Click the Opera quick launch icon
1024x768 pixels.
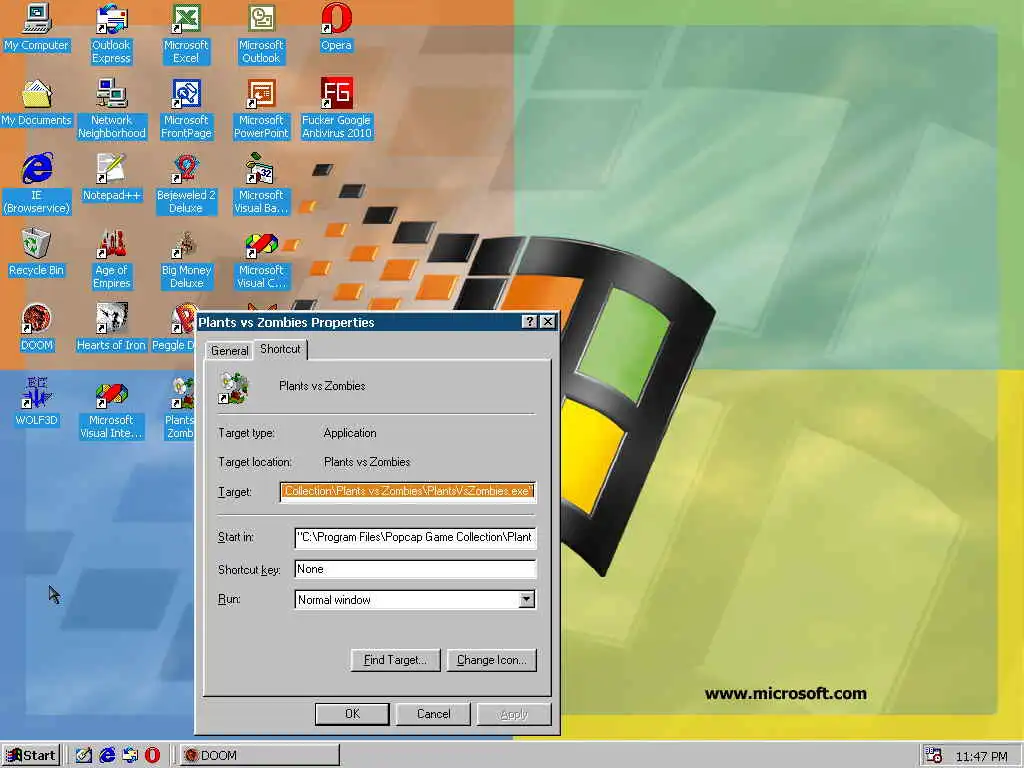pos(152,755)
